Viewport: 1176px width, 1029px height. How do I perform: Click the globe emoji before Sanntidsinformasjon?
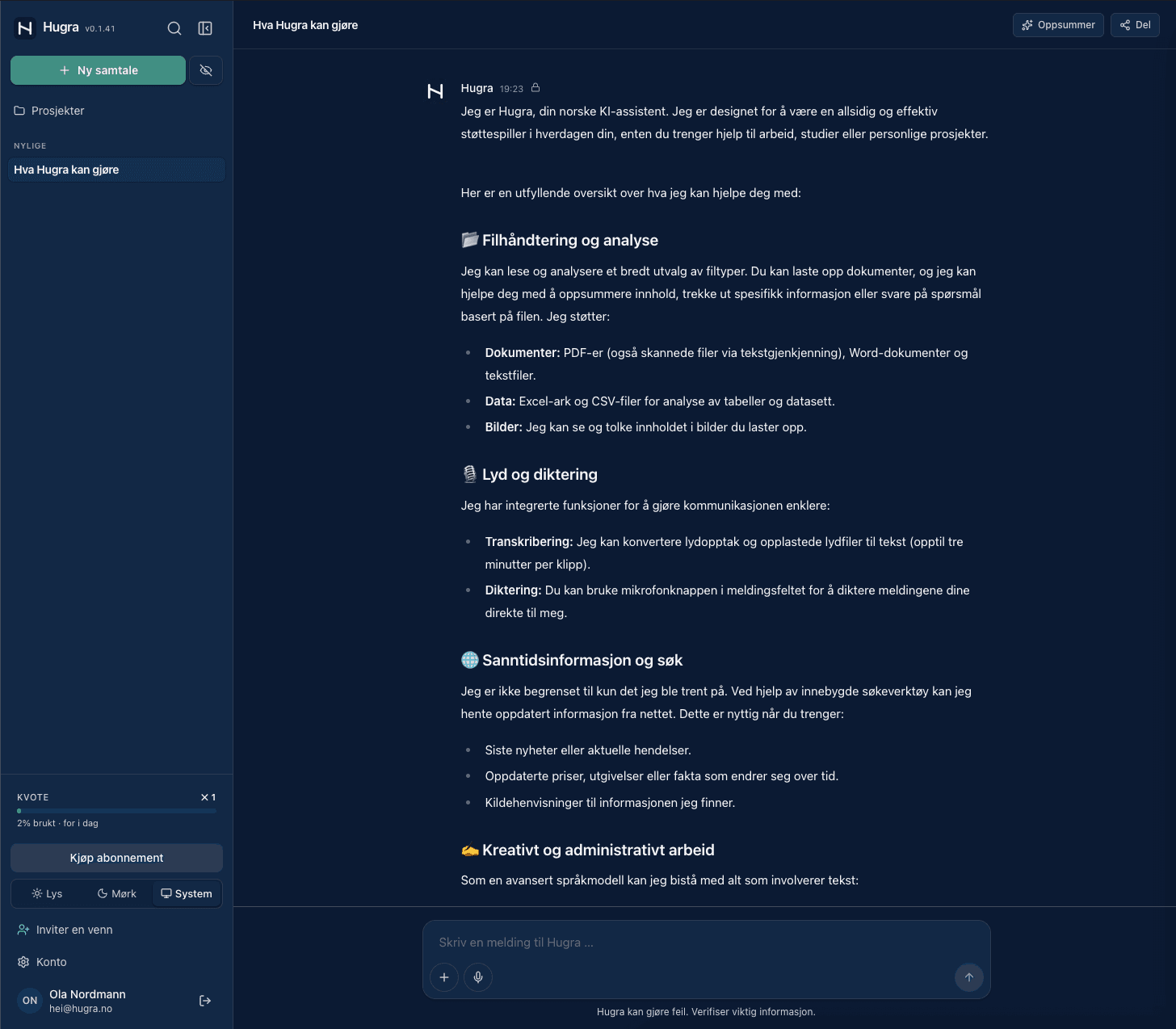pos(470,660)
